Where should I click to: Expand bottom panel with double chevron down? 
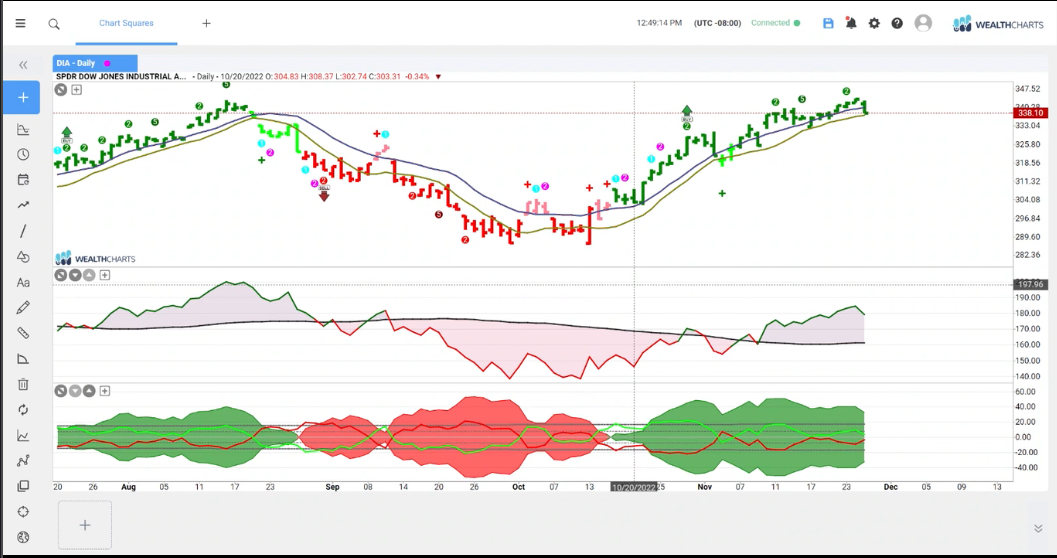[1038, 528]
